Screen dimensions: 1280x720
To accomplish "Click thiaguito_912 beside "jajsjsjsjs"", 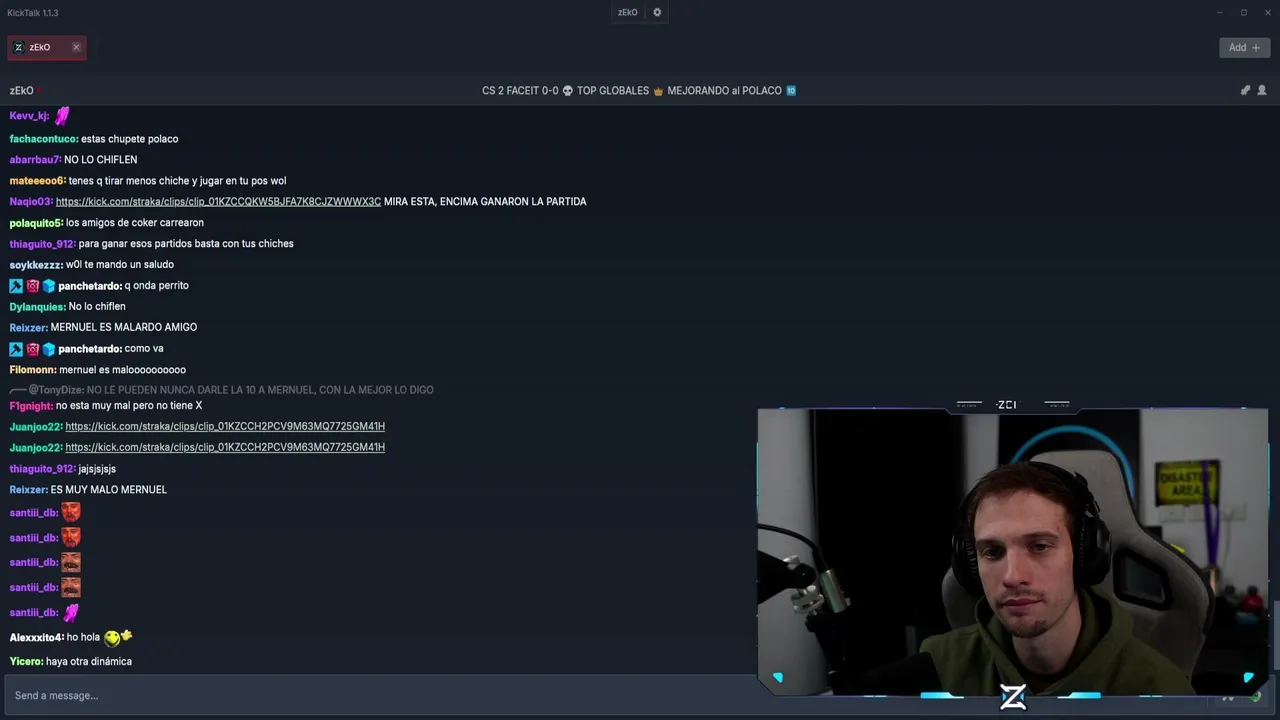I will click(x=43, y=469).
